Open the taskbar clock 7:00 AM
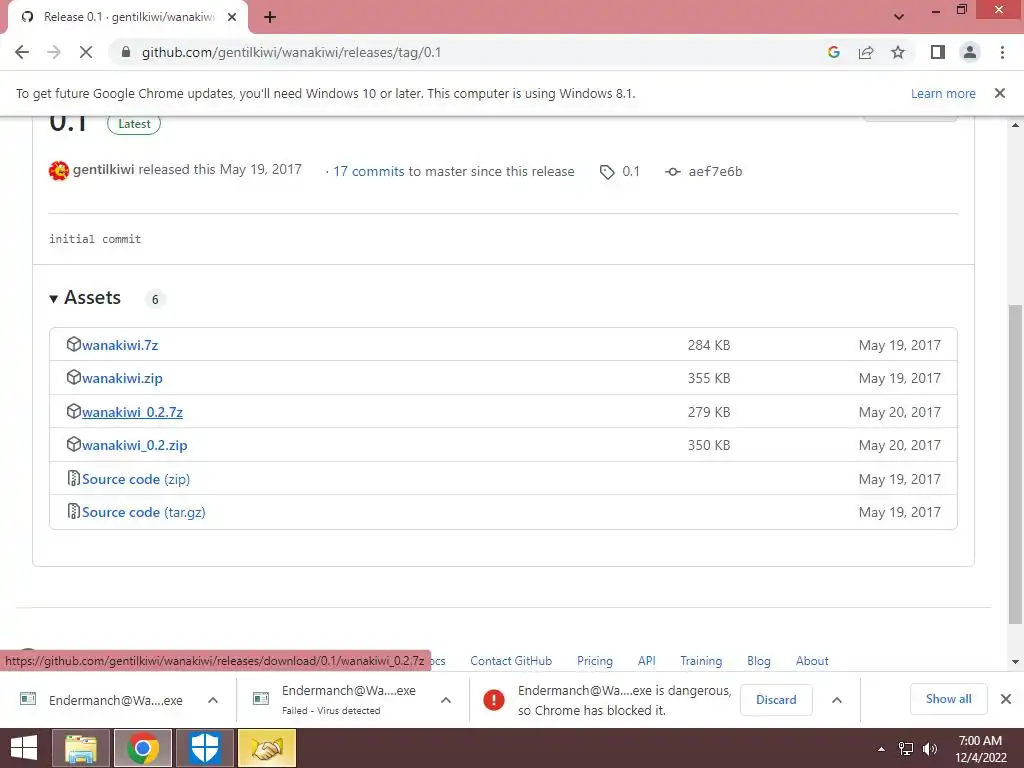Image resolution: width=1024 pixels, height=768 pixels. click(x=980, y=749)
